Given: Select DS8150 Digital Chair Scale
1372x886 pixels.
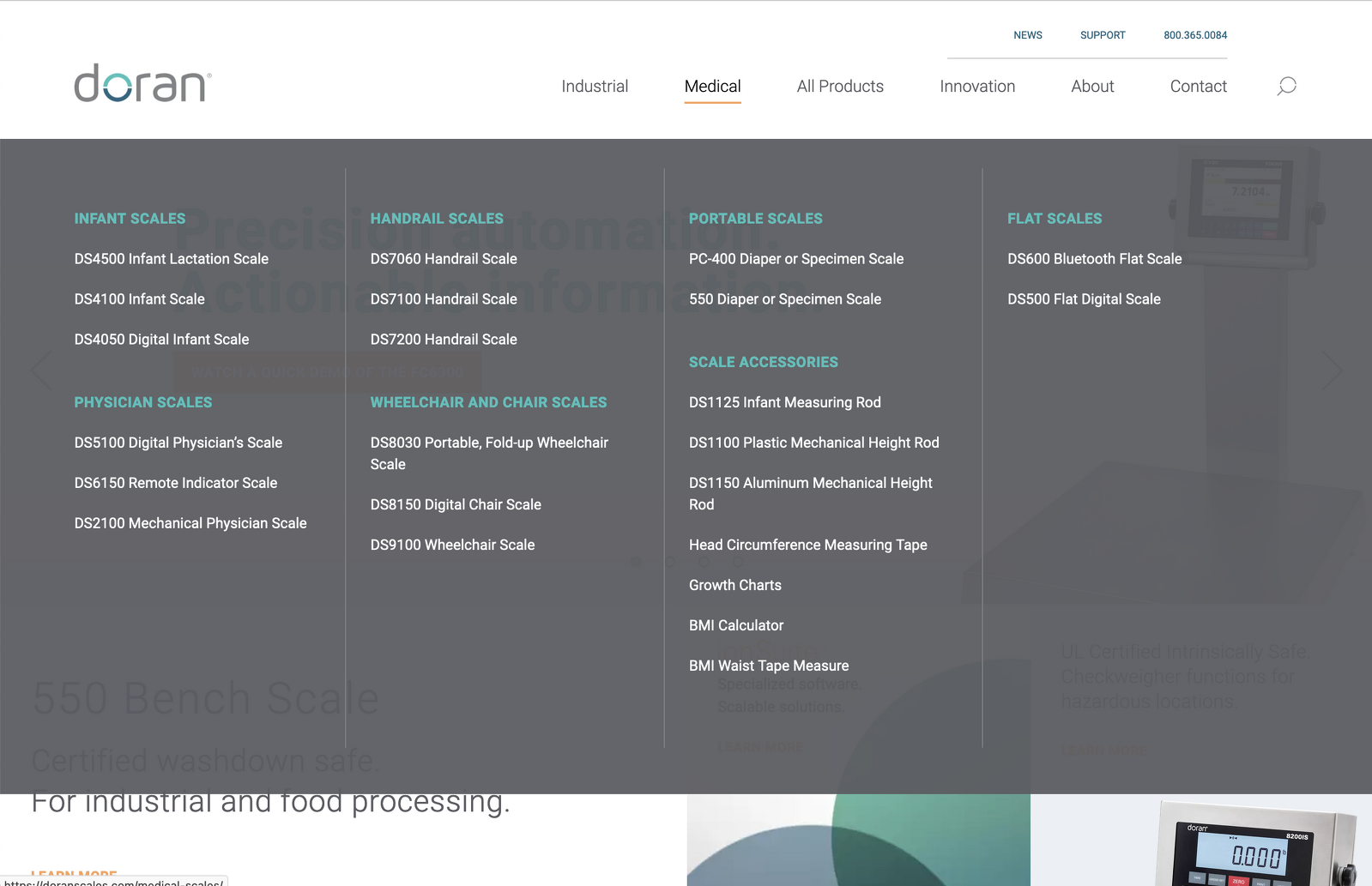Looking at the screenshot, I should [456, 504].
